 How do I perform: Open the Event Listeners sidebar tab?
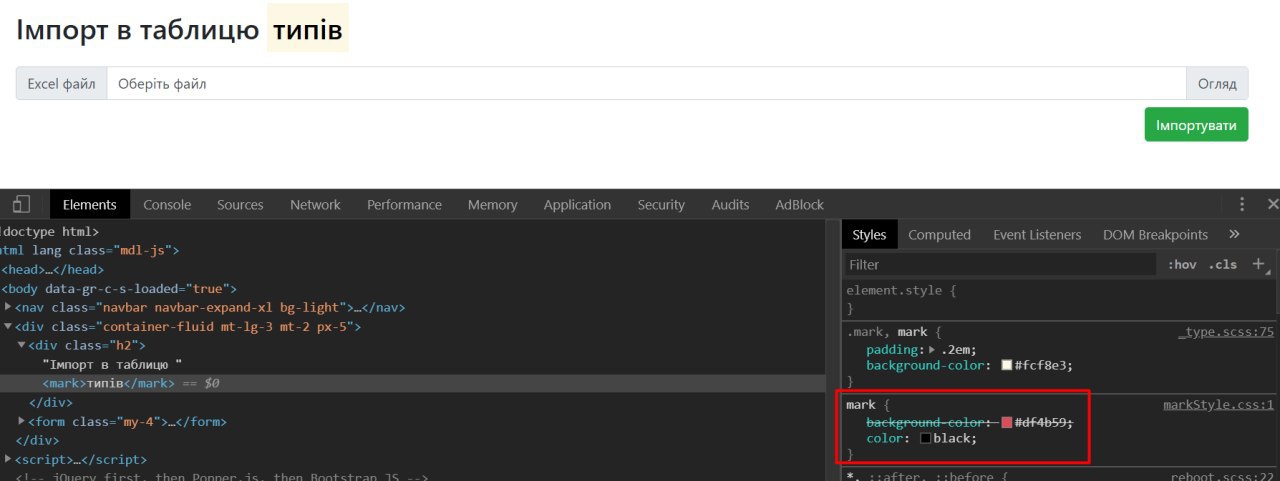(x=1037, y=234)
